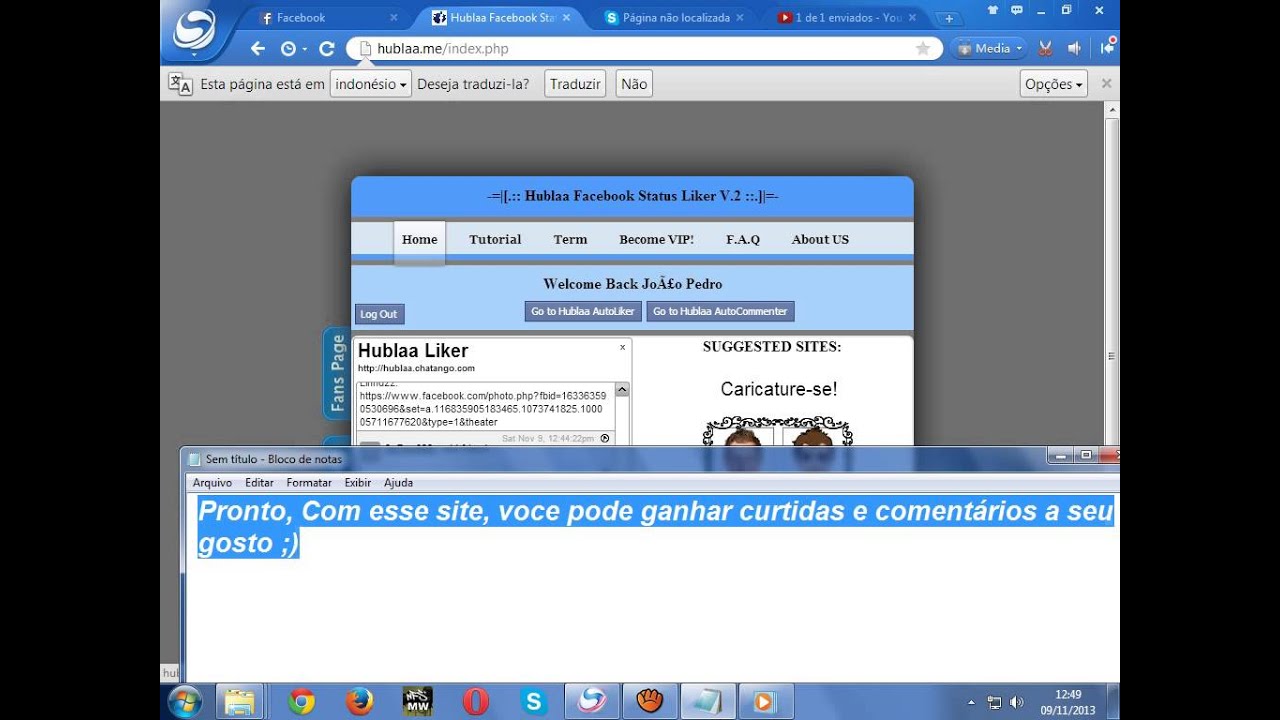Screen dimensions: 1280x720
Task: Open the media player taskbar icon
Action: pos(765,702)
